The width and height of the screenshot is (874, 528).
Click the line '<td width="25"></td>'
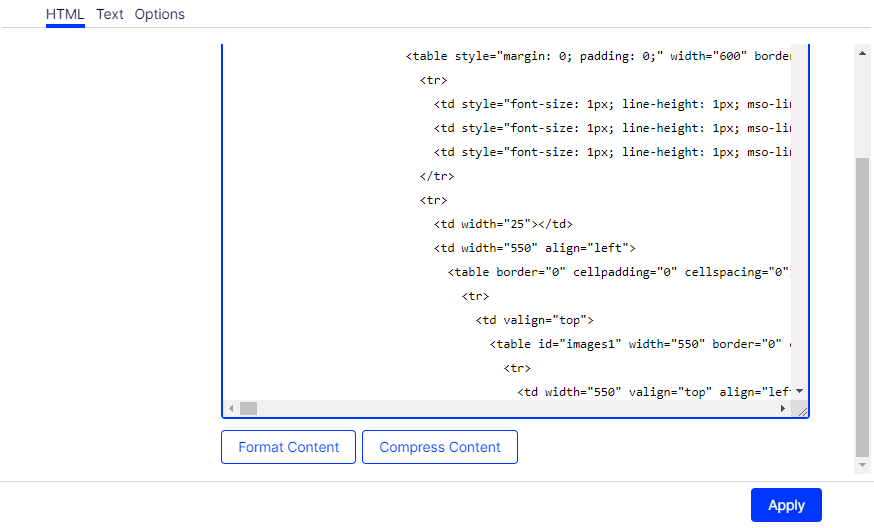pos(503,224)
